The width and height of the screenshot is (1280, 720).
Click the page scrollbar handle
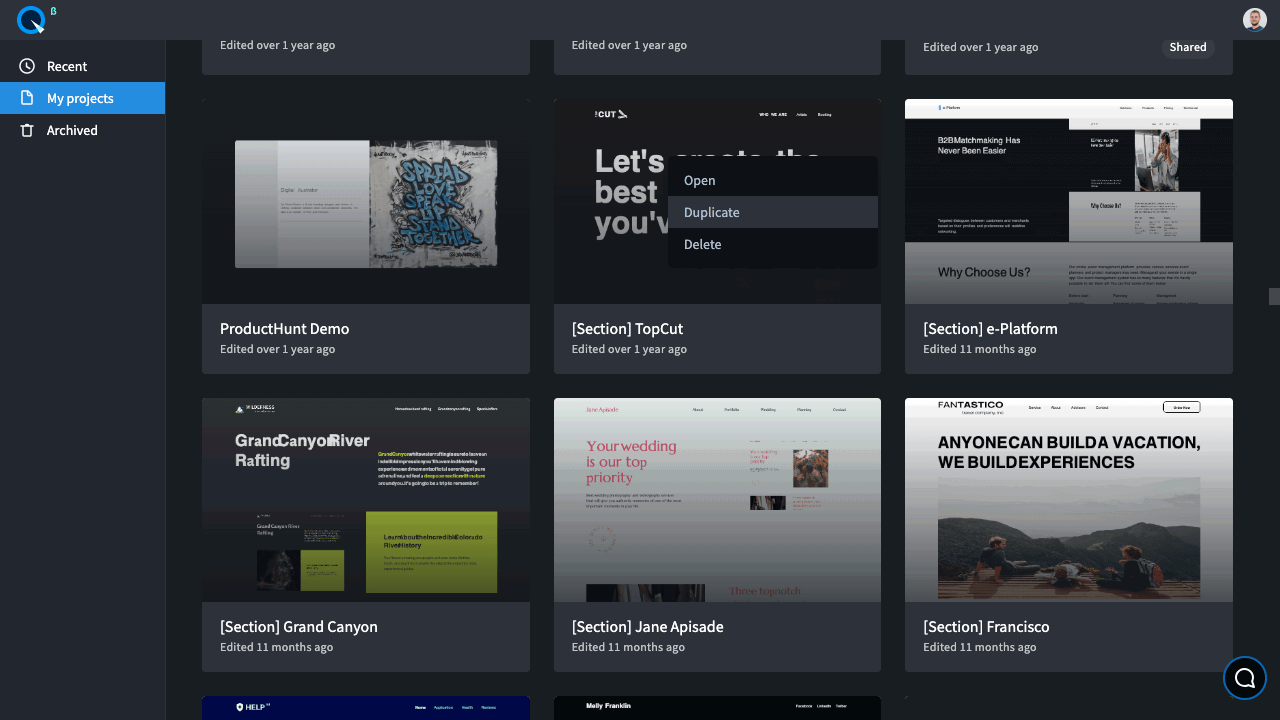pos(1274,296)
